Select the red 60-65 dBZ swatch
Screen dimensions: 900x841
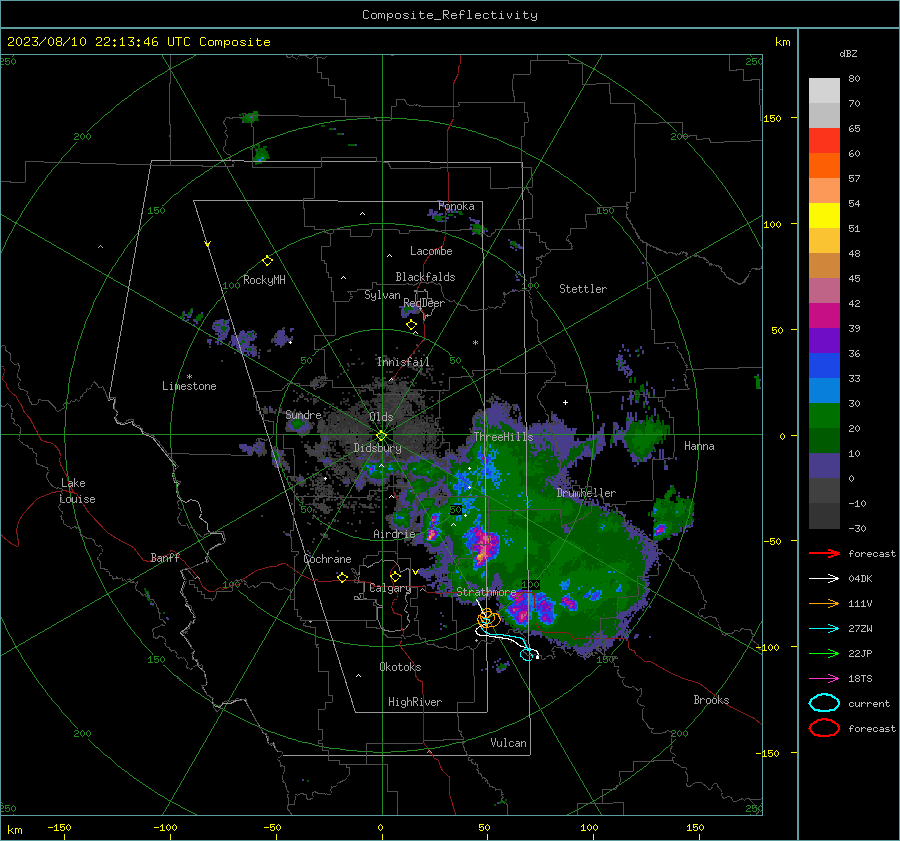824,141
